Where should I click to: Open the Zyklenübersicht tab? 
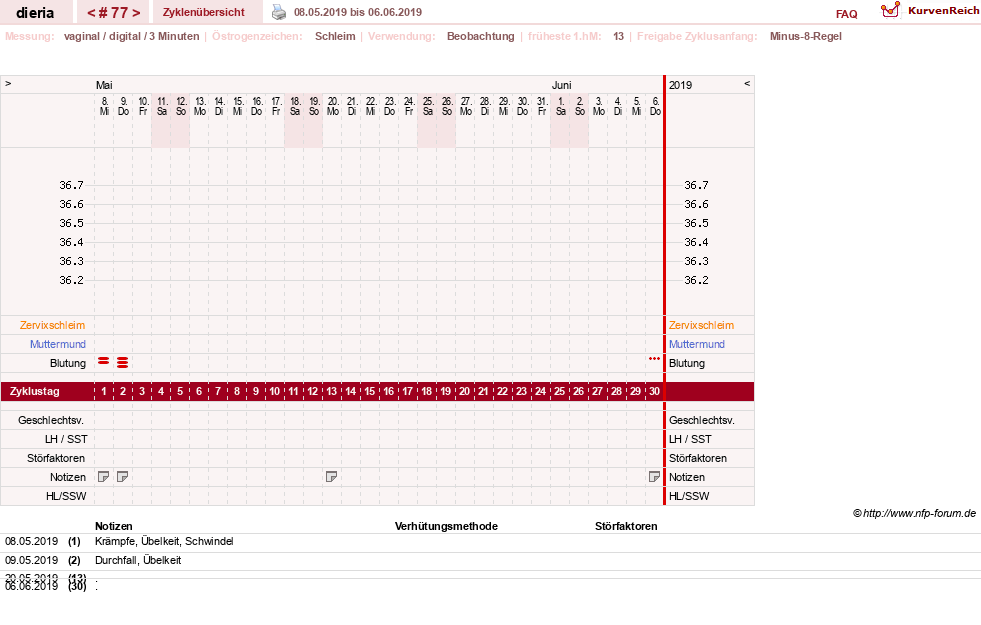204,12
